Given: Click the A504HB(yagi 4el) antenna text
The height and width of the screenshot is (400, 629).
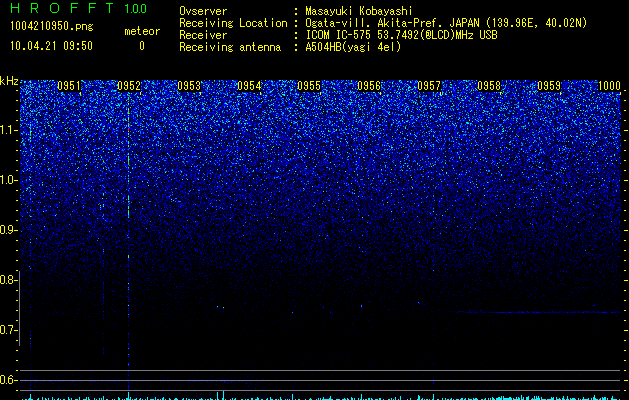Looking at the screenshot, I should [x=353, y=47].
